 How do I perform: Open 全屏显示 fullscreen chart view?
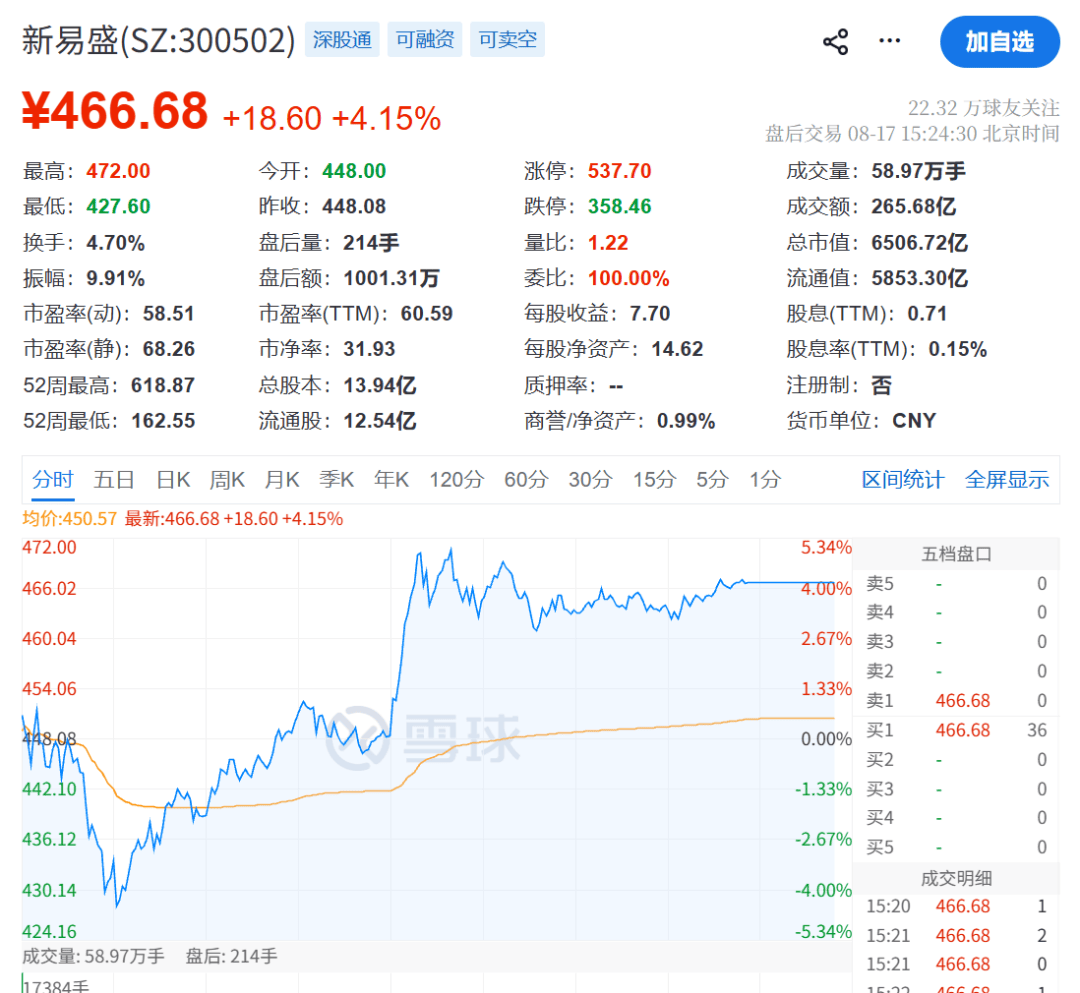tap(1007, 479)
